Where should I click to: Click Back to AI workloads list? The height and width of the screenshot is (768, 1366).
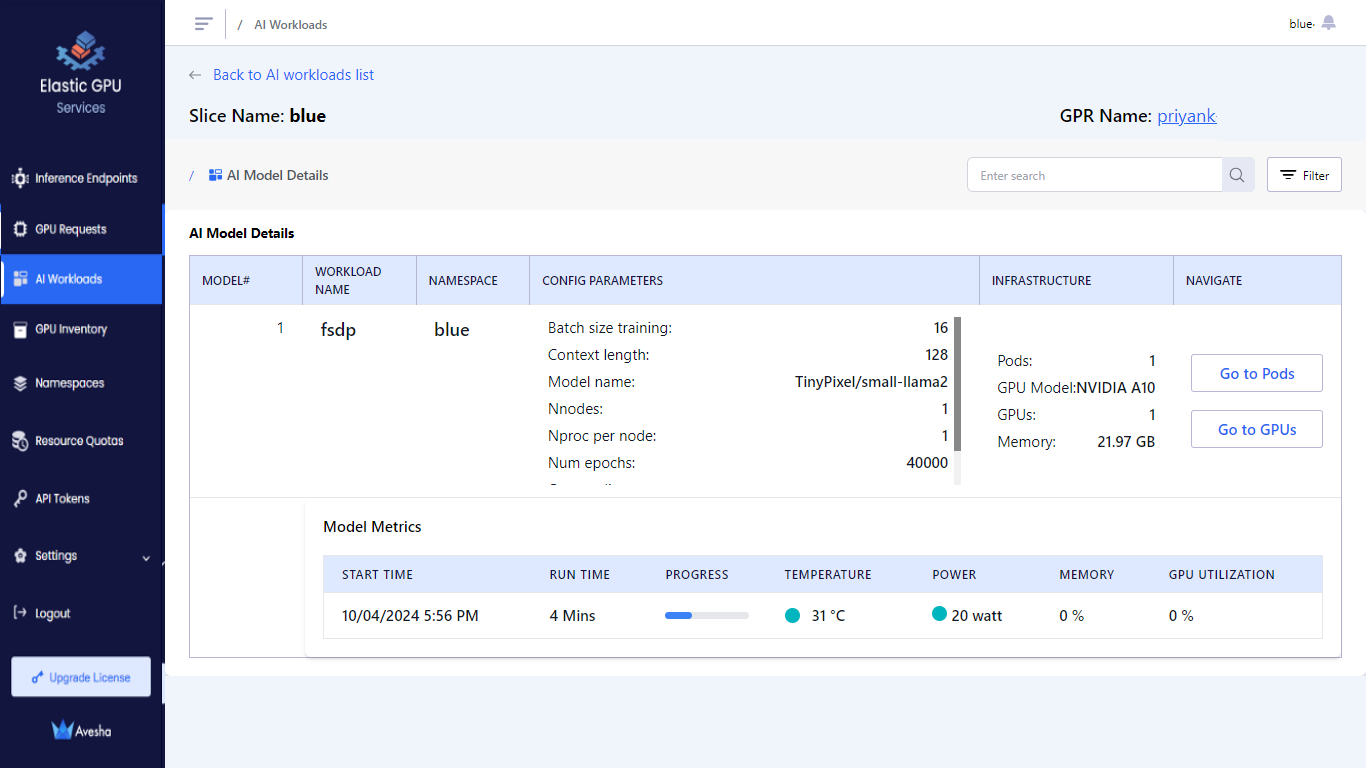(293, 75)
